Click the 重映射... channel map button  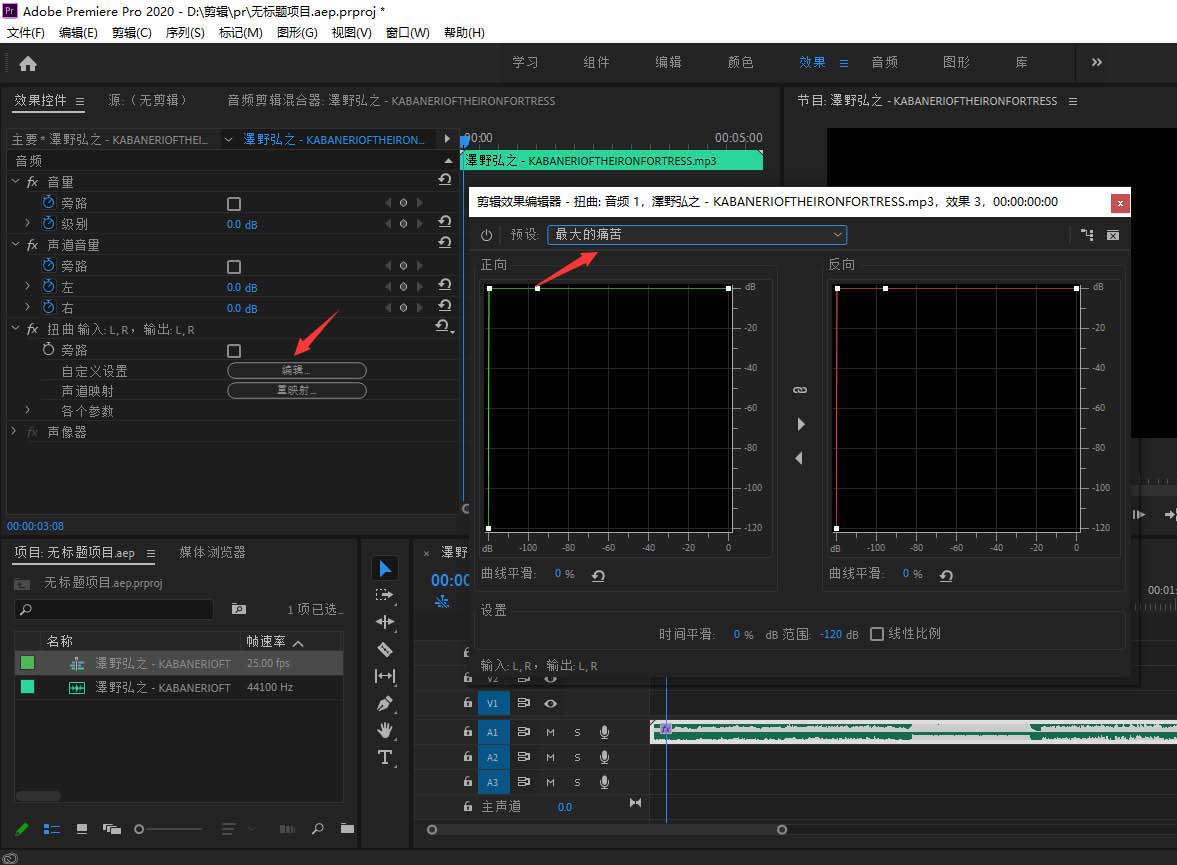[x=297, y=391]
